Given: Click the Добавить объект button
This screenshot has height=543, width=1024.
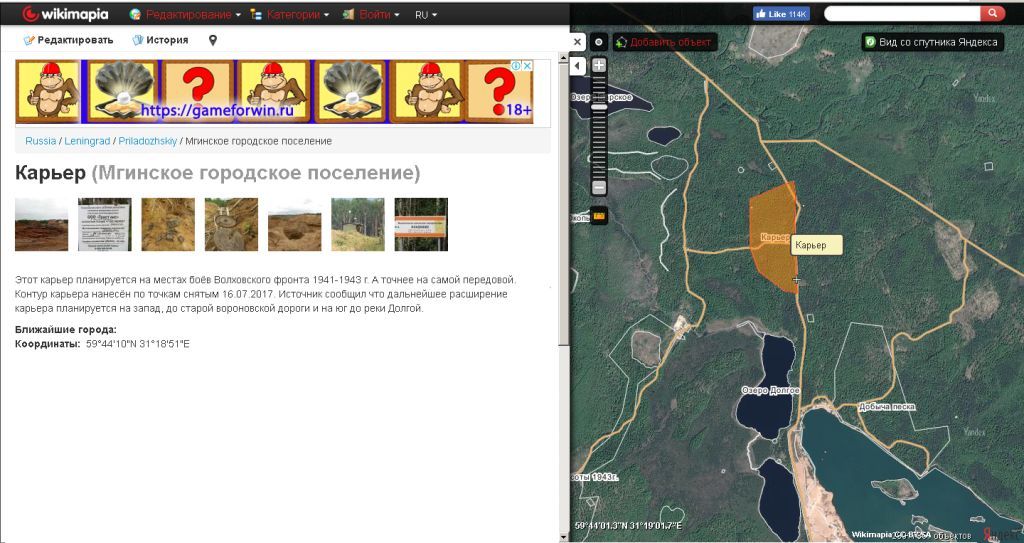Looking at the screenshot, I should 662,42.
